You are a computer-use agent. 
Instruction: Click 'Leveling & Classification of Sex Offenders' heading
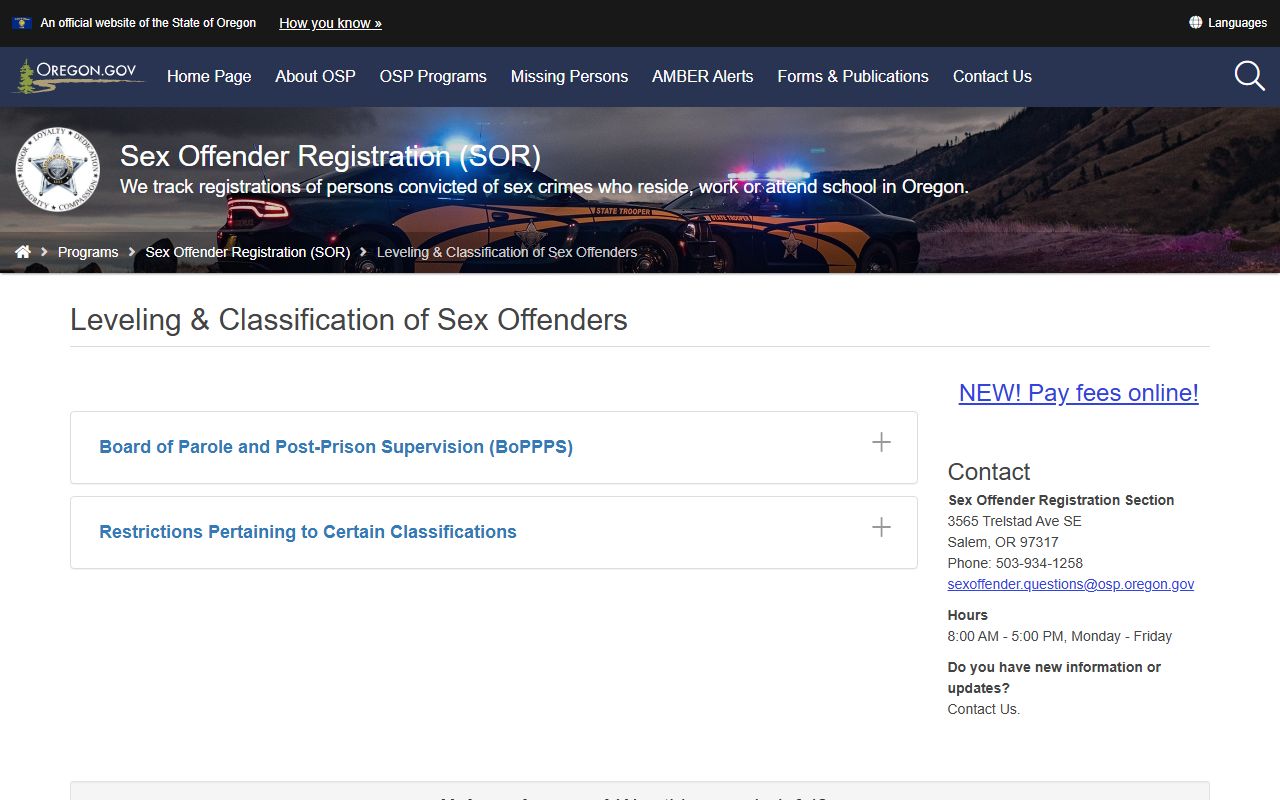(349, 320)
